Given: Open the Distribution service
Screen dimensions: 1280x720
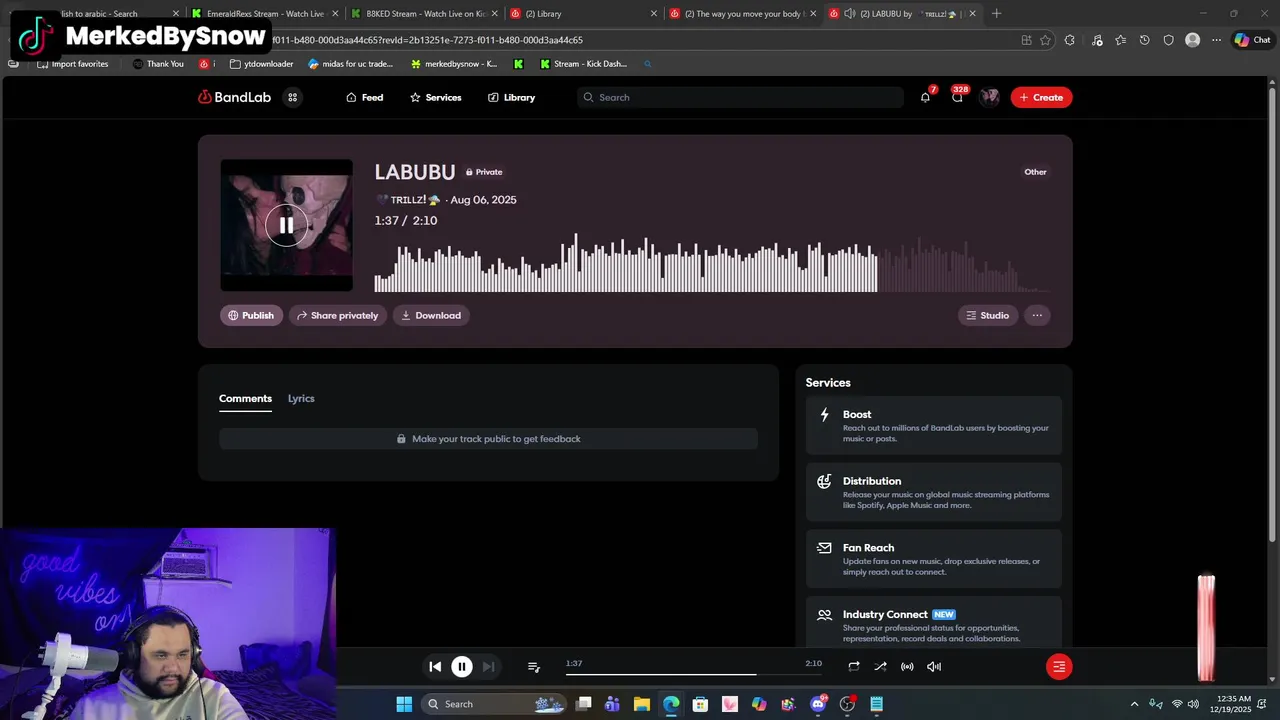Looking at the screenshot, I should 933,492.
